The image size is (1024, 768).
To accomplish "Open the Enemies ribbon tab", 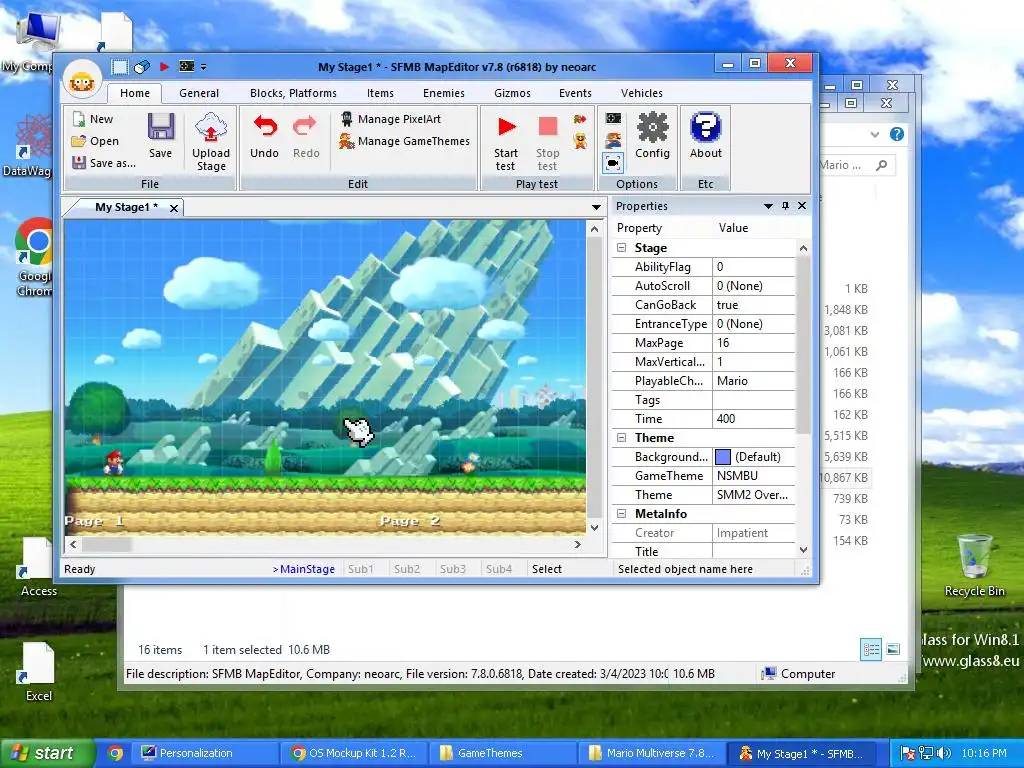I will 443,93.
